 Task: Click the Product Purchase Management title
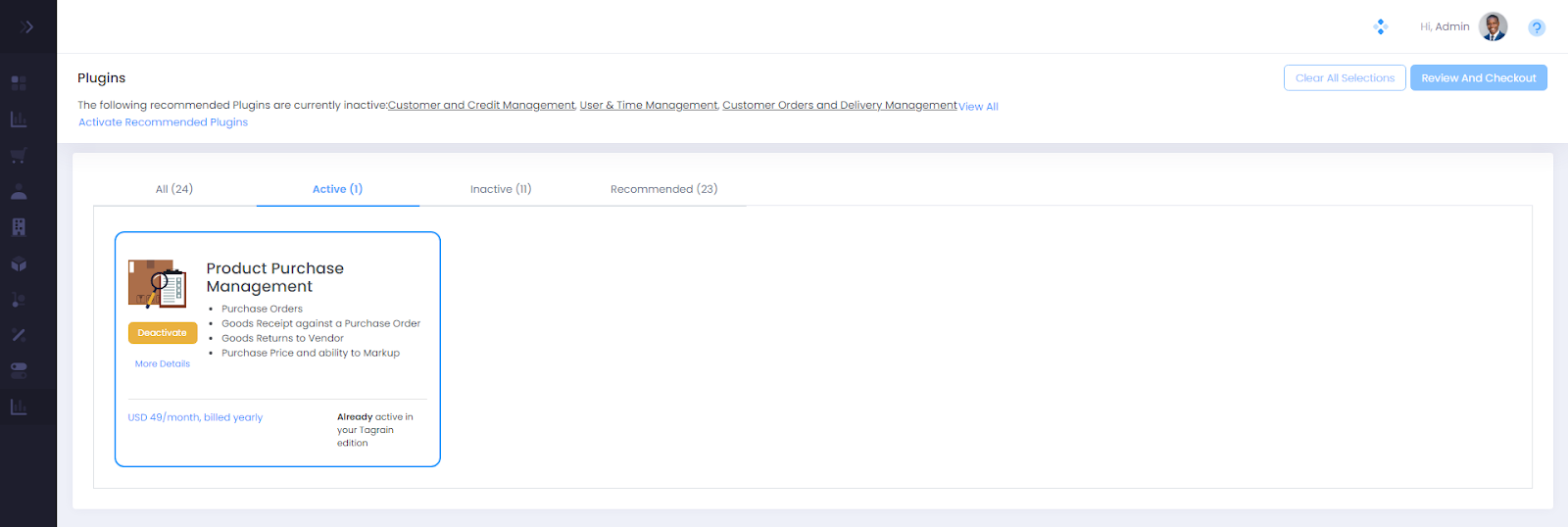[275, 277]
